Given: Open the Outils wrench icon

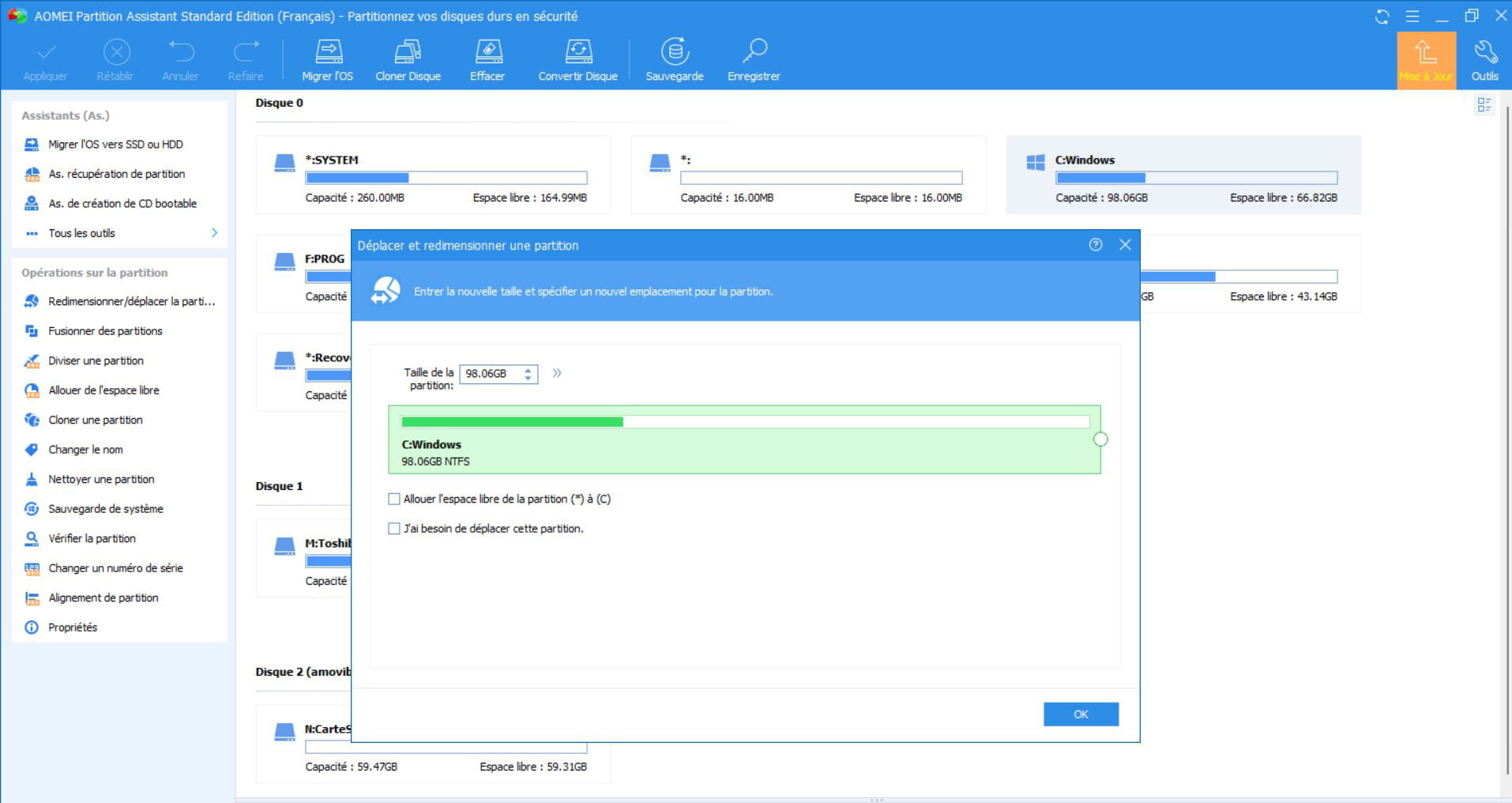Looking at the screenshot, I should pyautogui.click(x=1484, y=53).
